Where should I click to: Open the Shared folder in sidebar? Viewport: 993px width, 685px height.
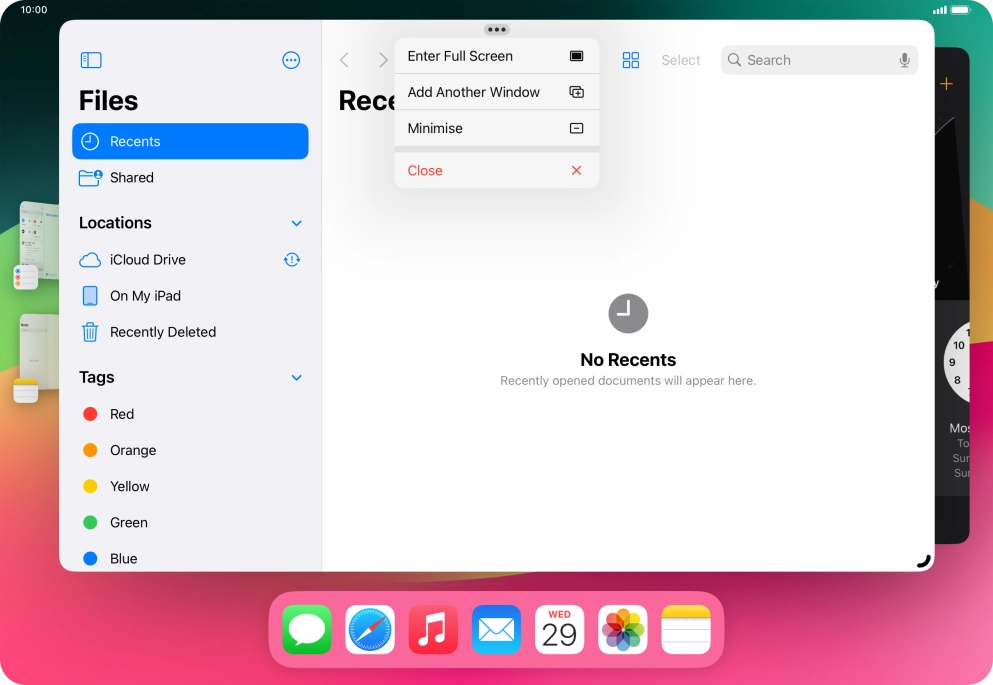point(131,178)
